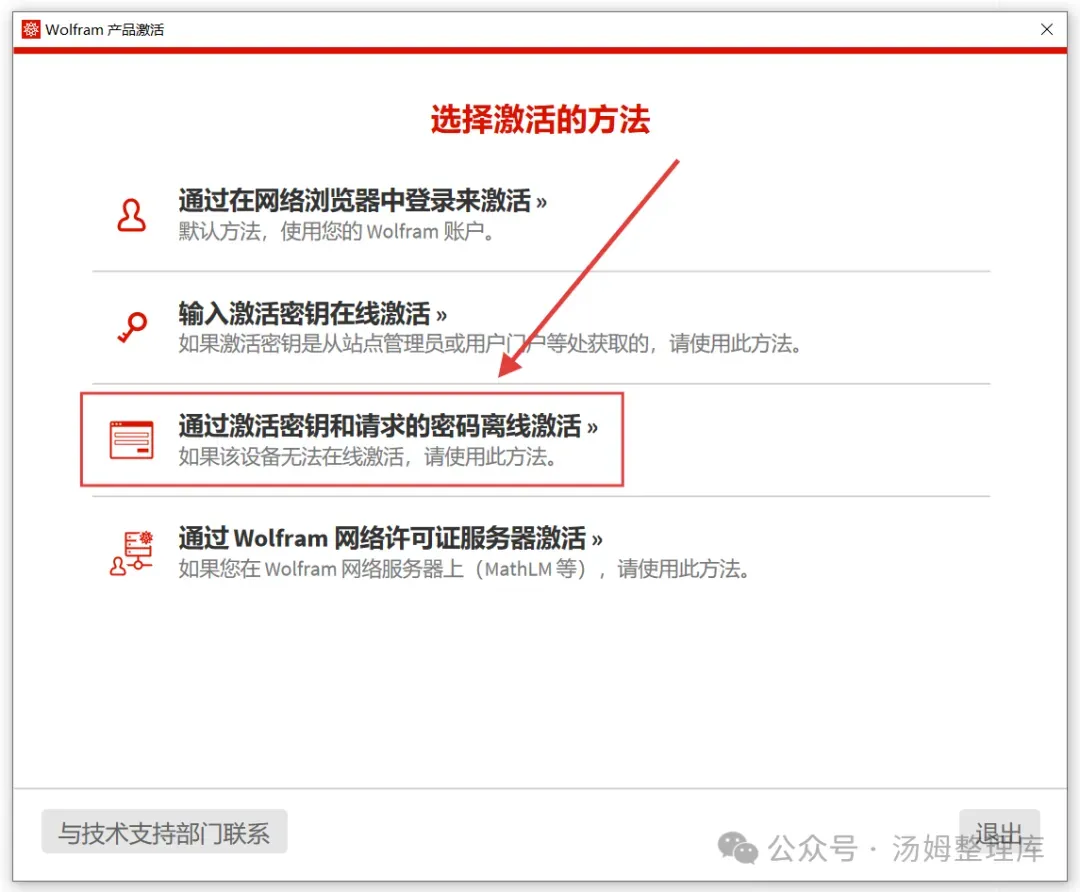Choose 输入激活密钥在线激活 option

coord(312,313)
